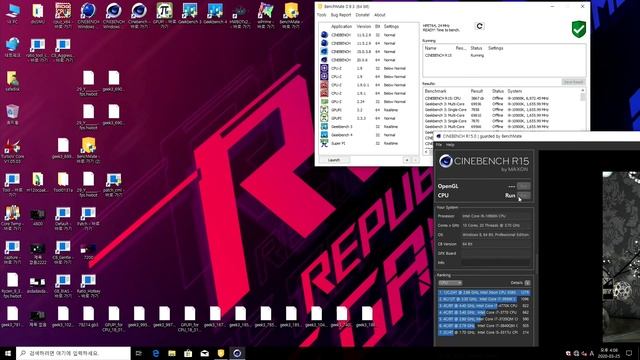Screen dimensions: 640x360
Task: Open the Donate menu in BenchMate
Action: tap(362, 15)
